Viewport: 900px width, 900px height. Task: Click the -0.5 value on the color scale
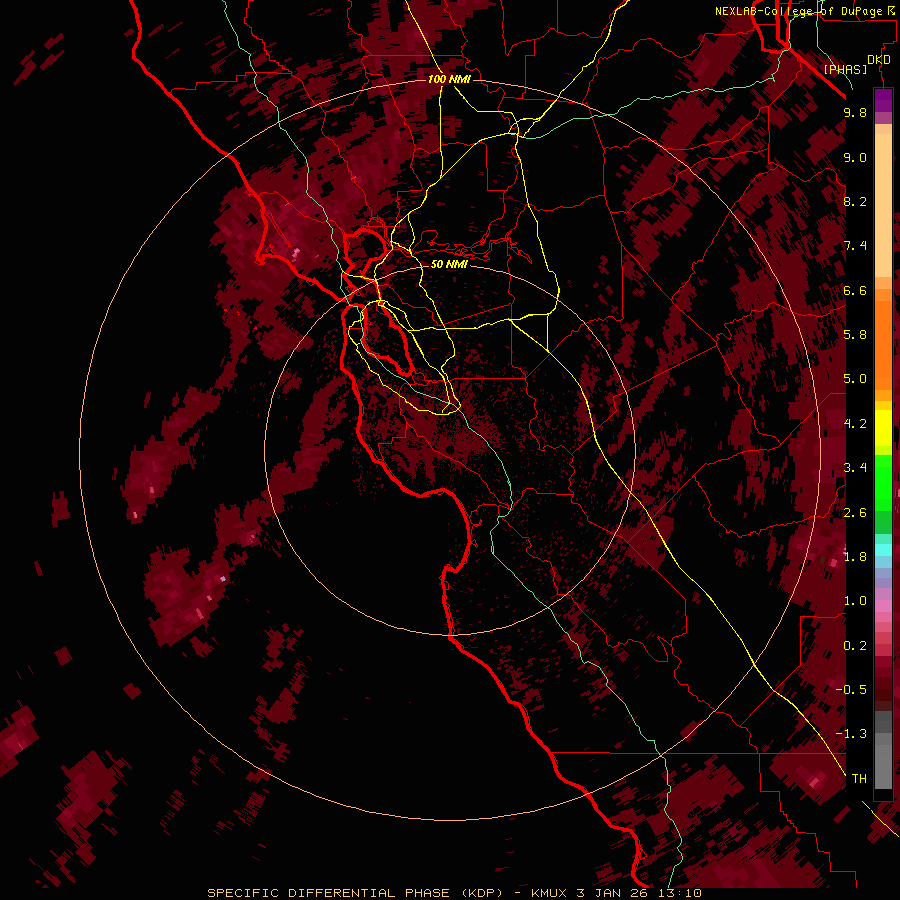click(851, 690)
